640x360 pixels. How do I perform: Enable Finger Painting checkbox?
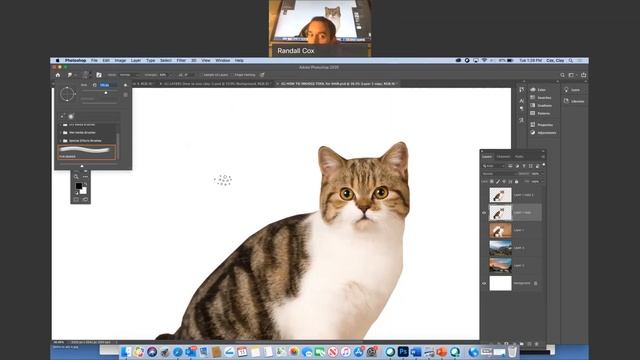point(233,75)
